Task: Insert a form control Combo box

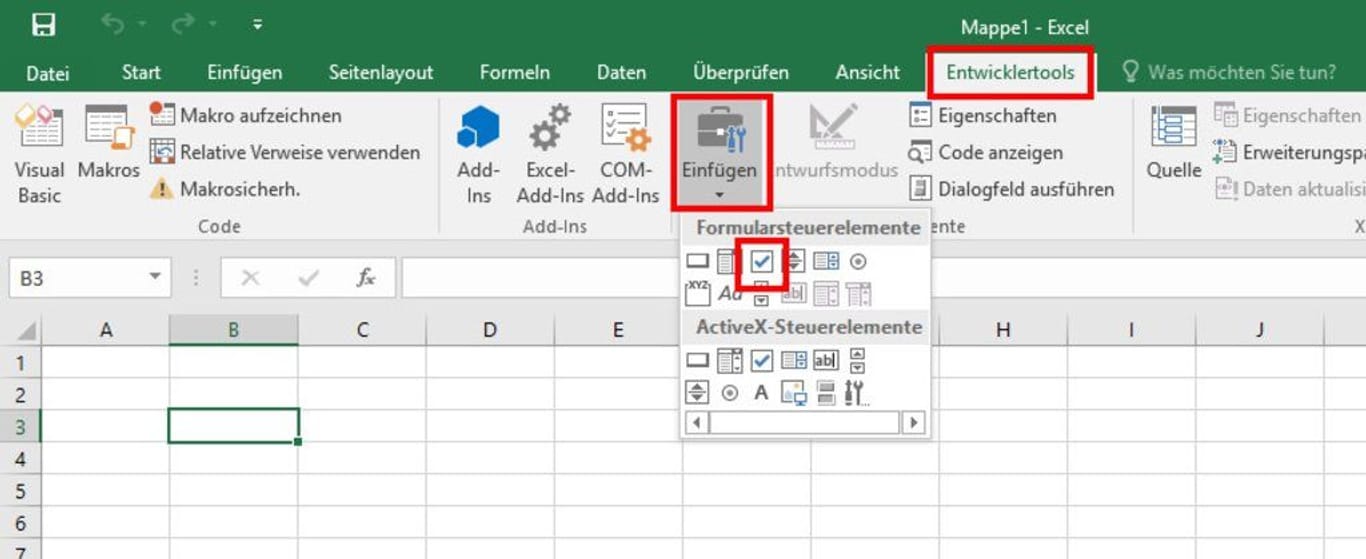Action: 727,261
